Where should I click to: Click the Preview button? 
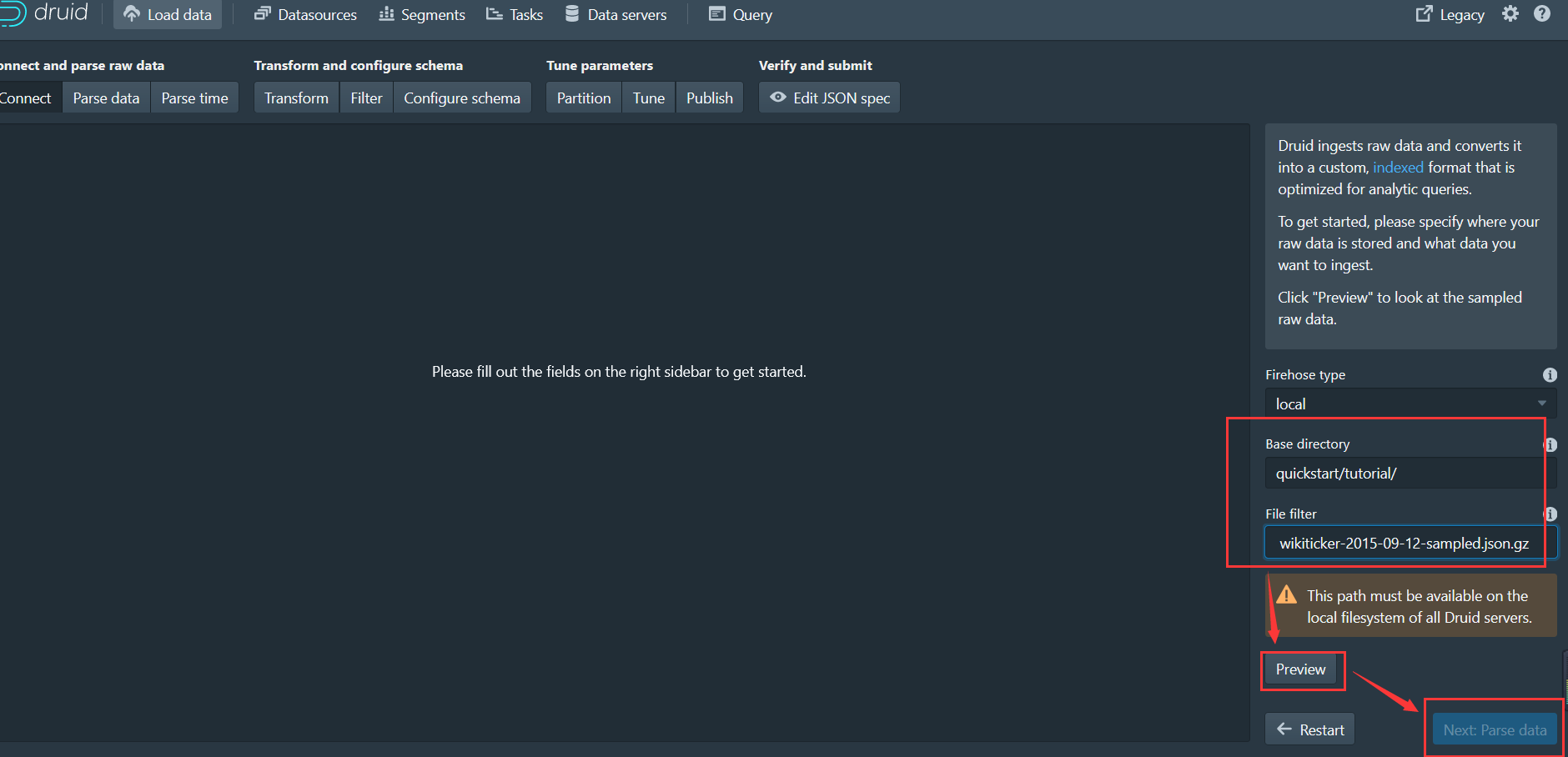pos(1300,669)
